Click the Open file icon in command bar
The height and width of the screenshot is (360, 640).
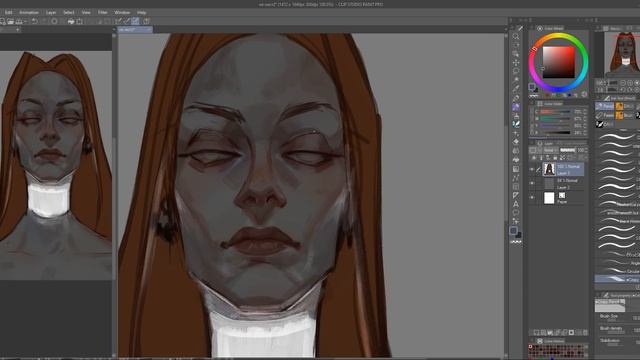click(11, 21)
